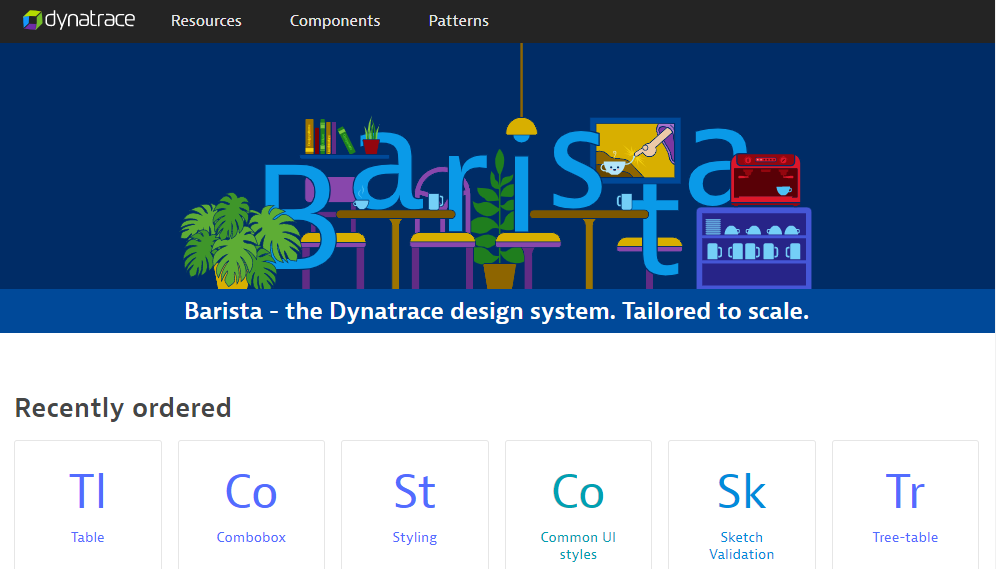Open the Common UI styles card
Viewport: 996px width, 569px height.
pyautogui.click(x=578, y=505)
